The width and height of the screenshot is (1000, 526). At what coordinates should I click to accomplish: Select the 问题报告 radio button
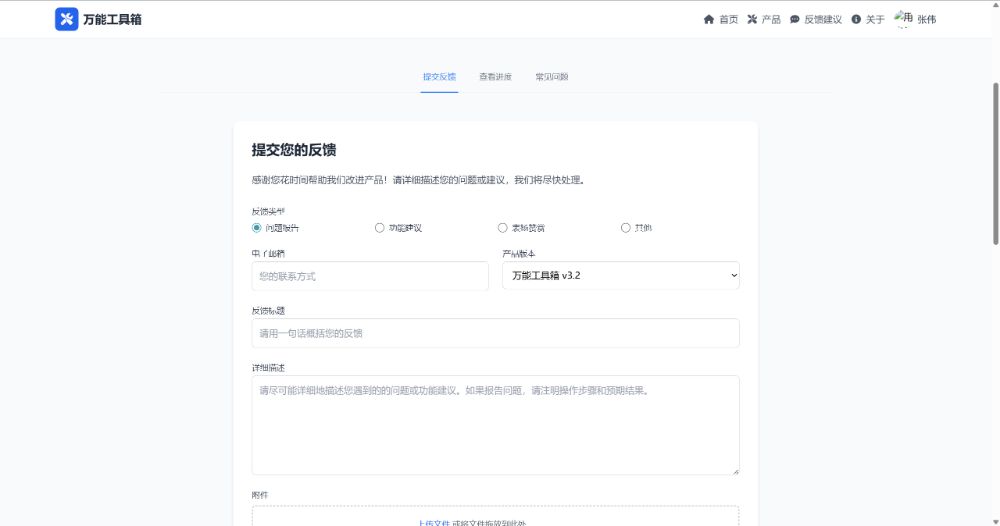point(256,228)
